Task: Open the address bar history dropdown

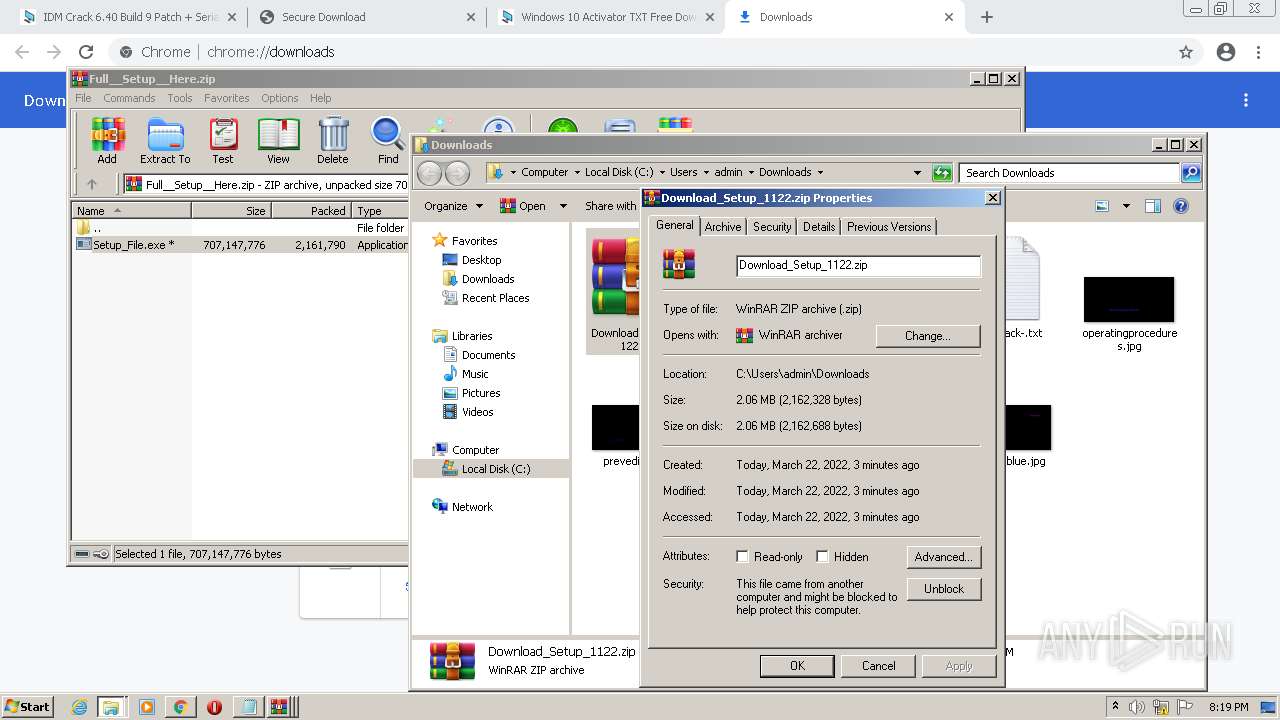Action: [916, 173]
